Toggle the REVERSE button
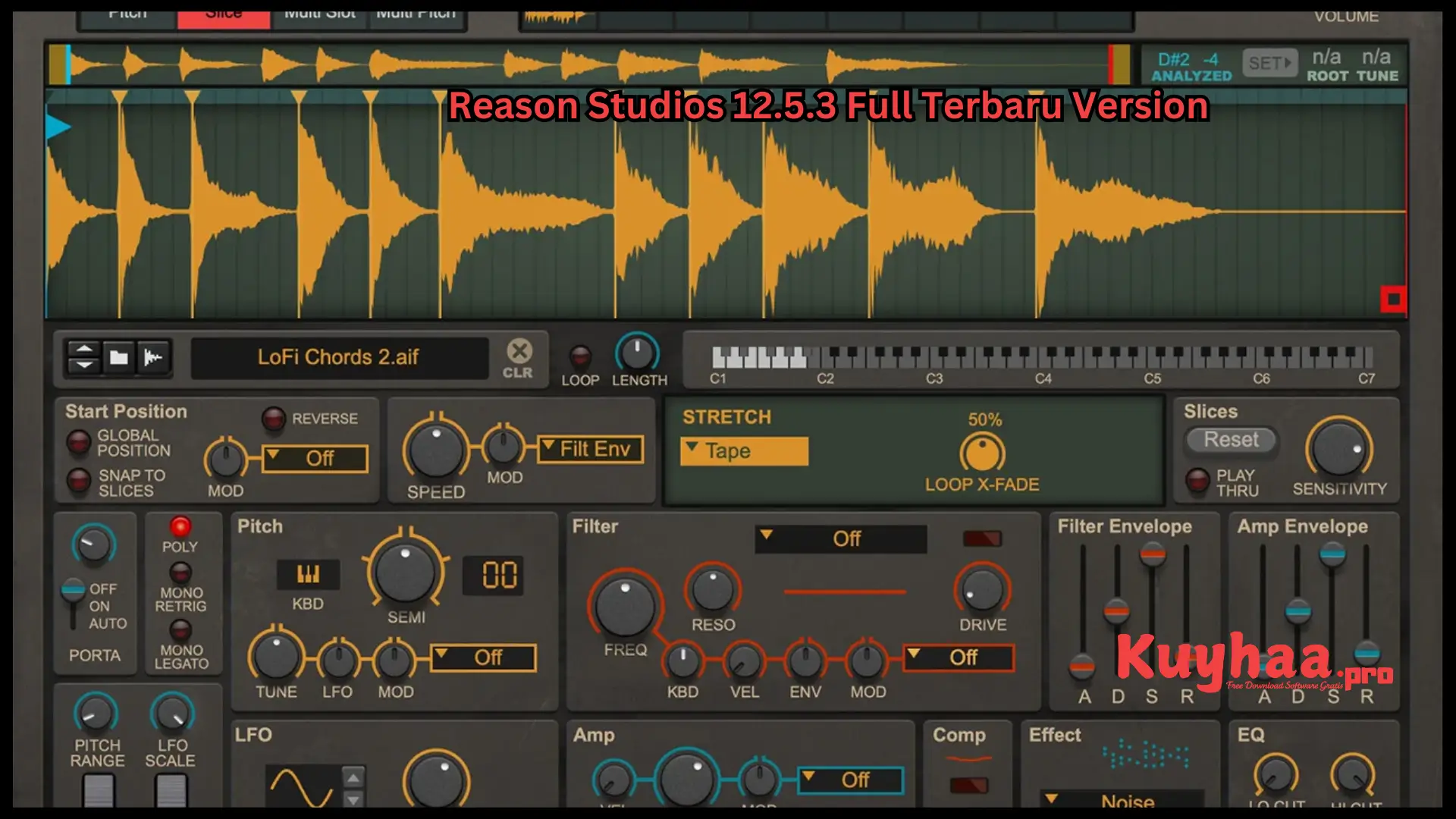The height and width of the screenshot is (819, 1456). pos(274,419)
